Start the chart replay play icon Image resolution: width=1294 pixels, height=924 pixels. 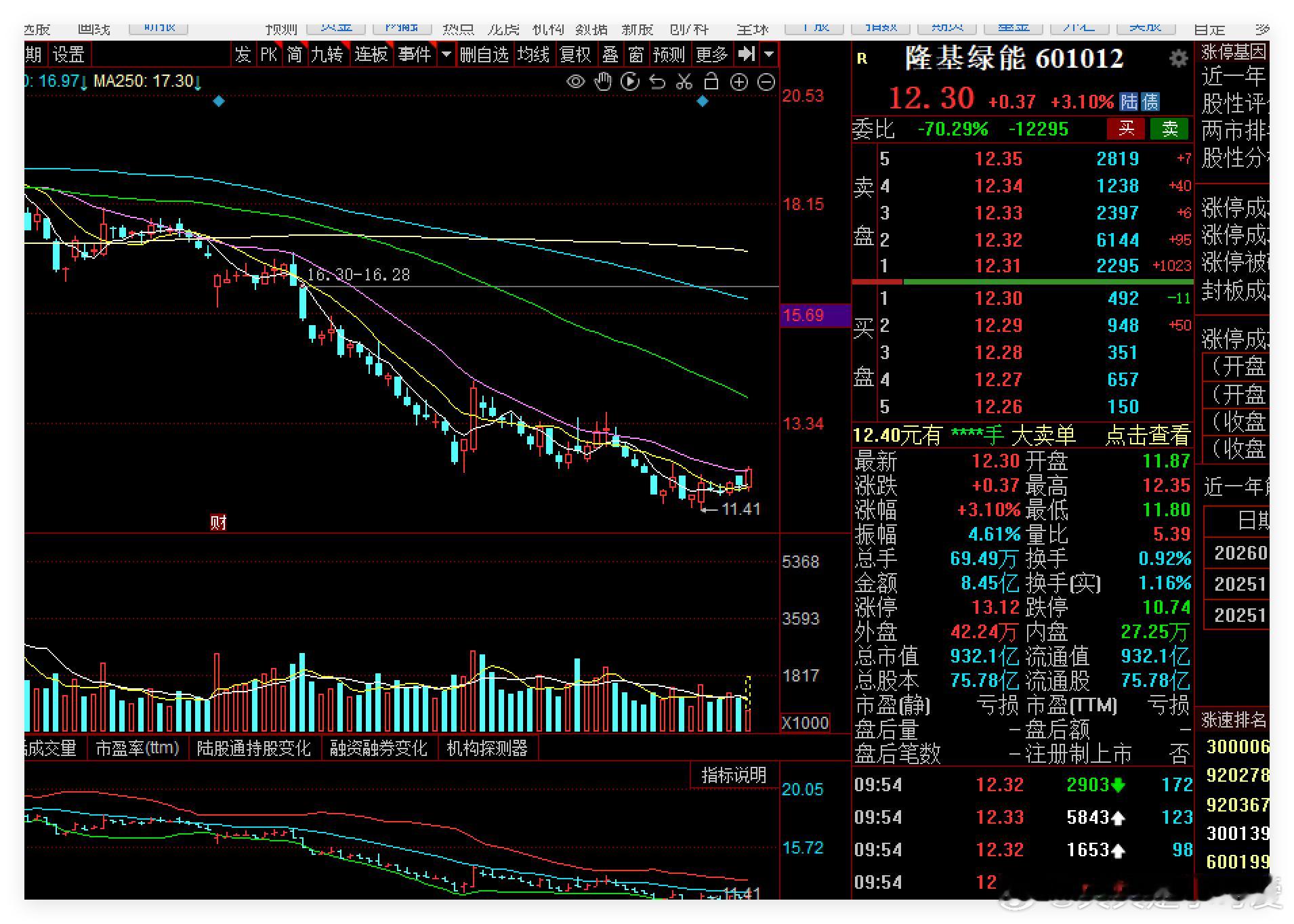[x=630, y=82]
